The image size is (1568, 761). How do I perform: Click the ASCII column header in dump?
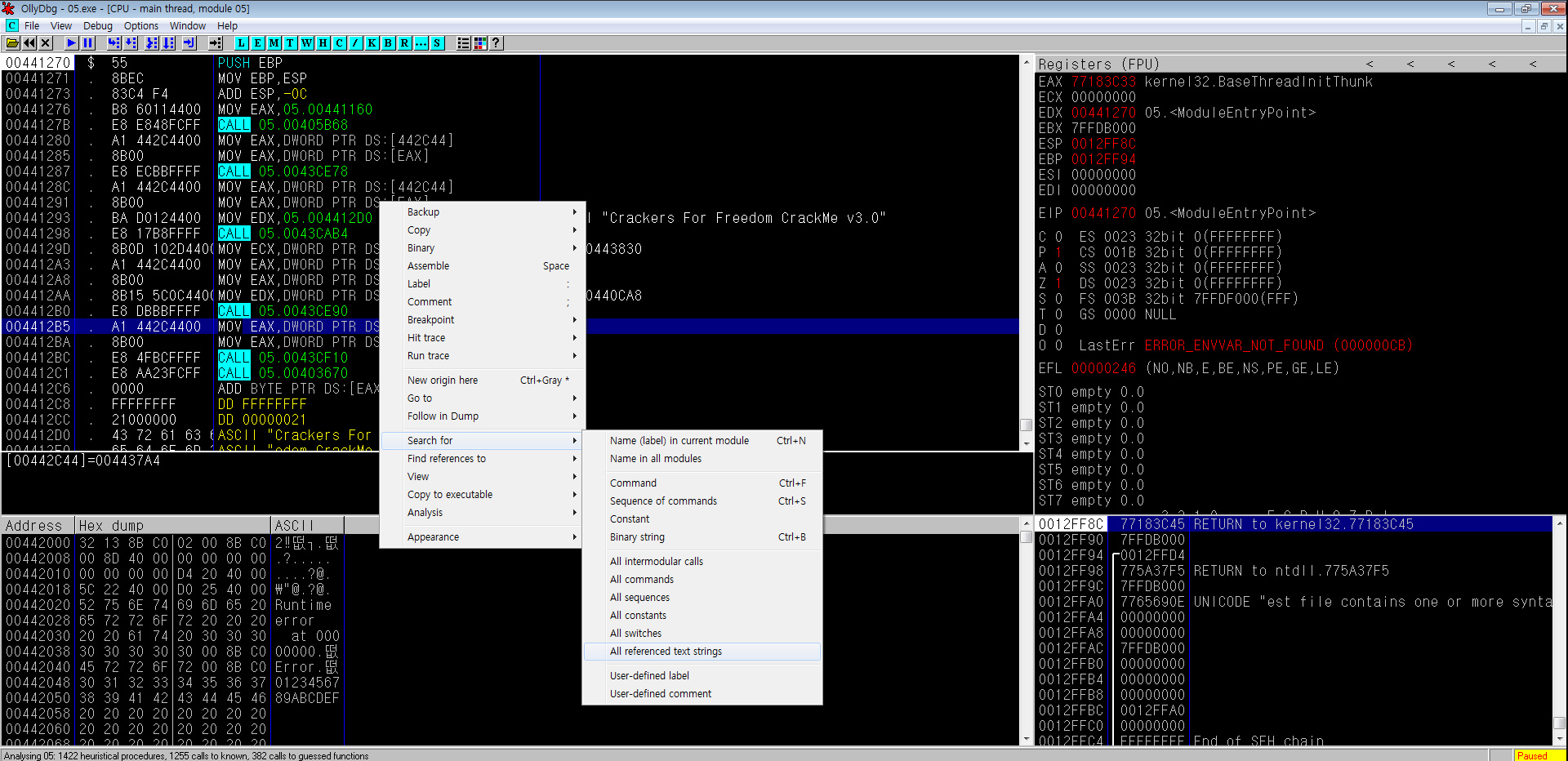pos(307,525)
